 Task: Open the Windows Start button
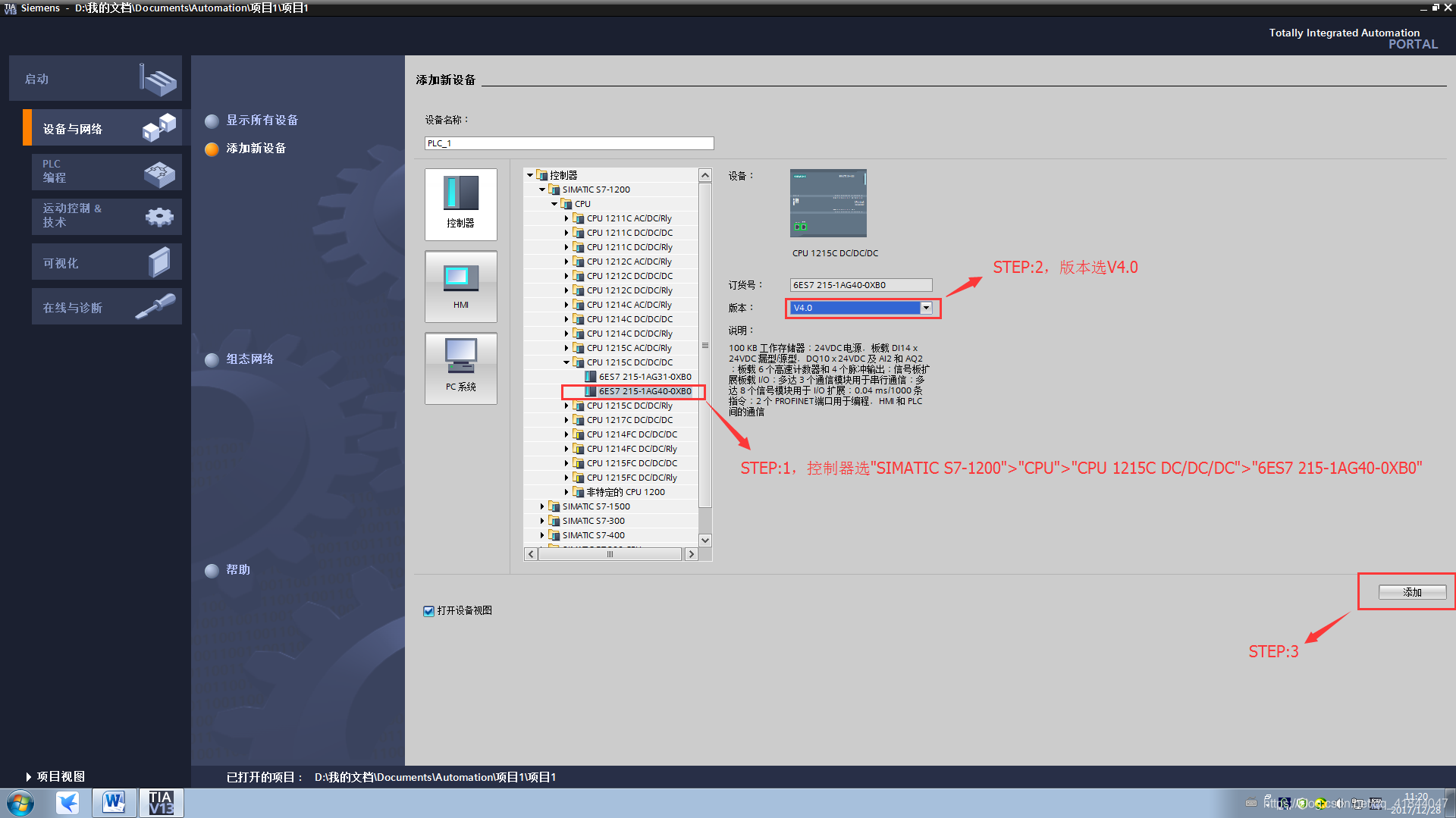pos(20,803)
